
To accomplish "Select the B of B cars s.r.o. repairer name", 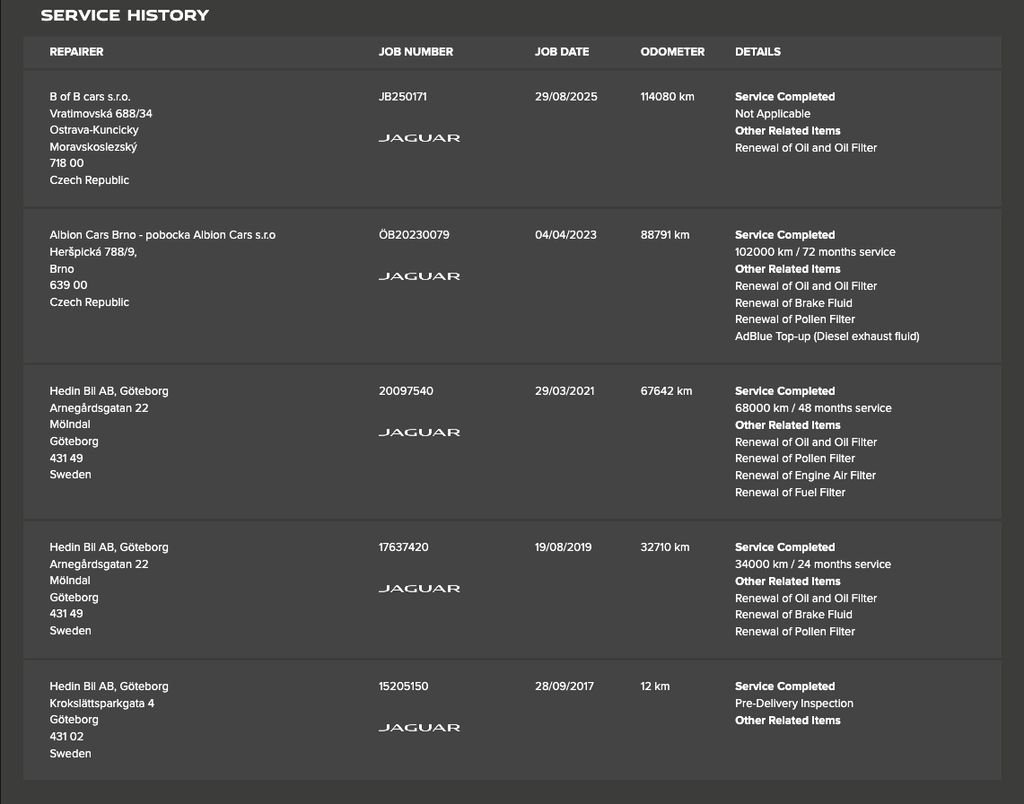I will pos(90,97).
